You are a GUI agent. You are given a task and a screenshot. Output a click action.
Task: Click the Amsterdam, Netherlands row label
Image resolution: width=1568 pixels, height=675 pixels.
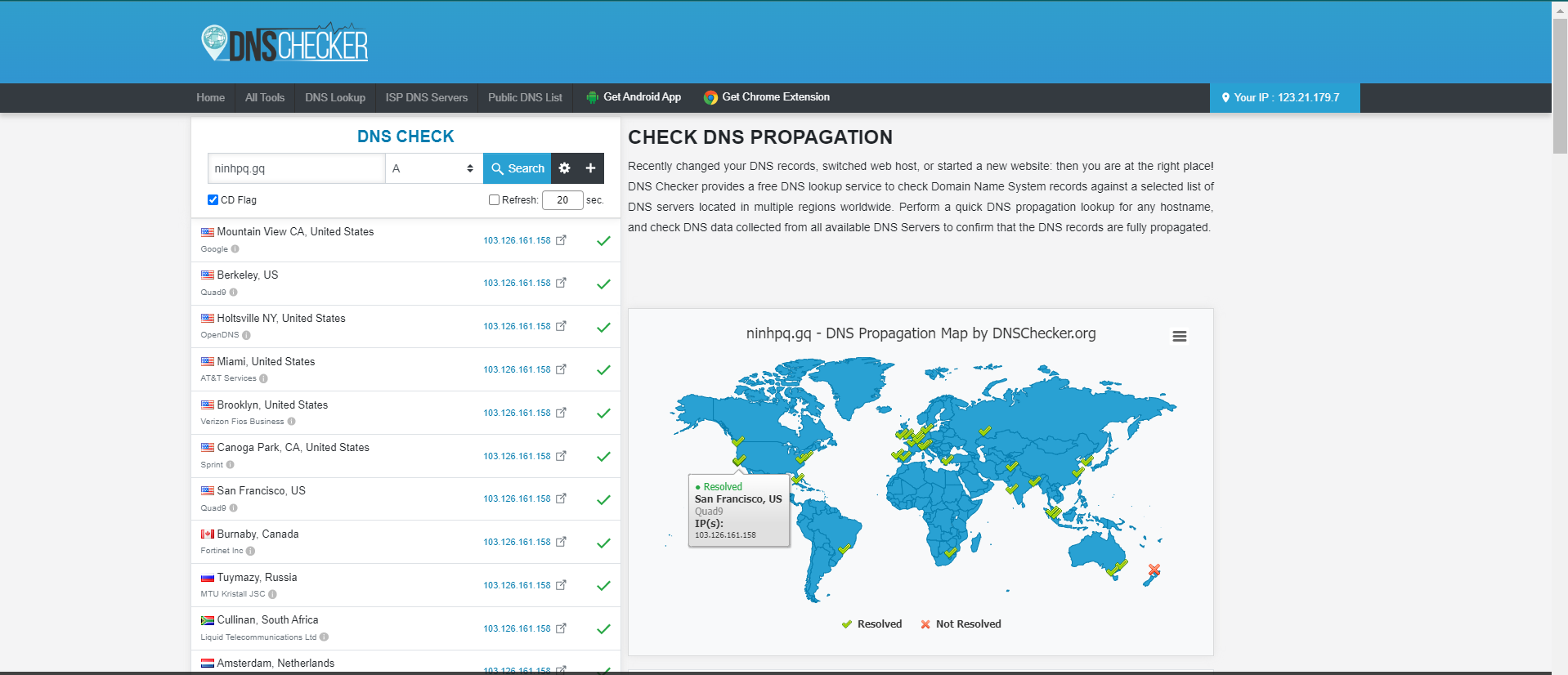click(276, 664)
